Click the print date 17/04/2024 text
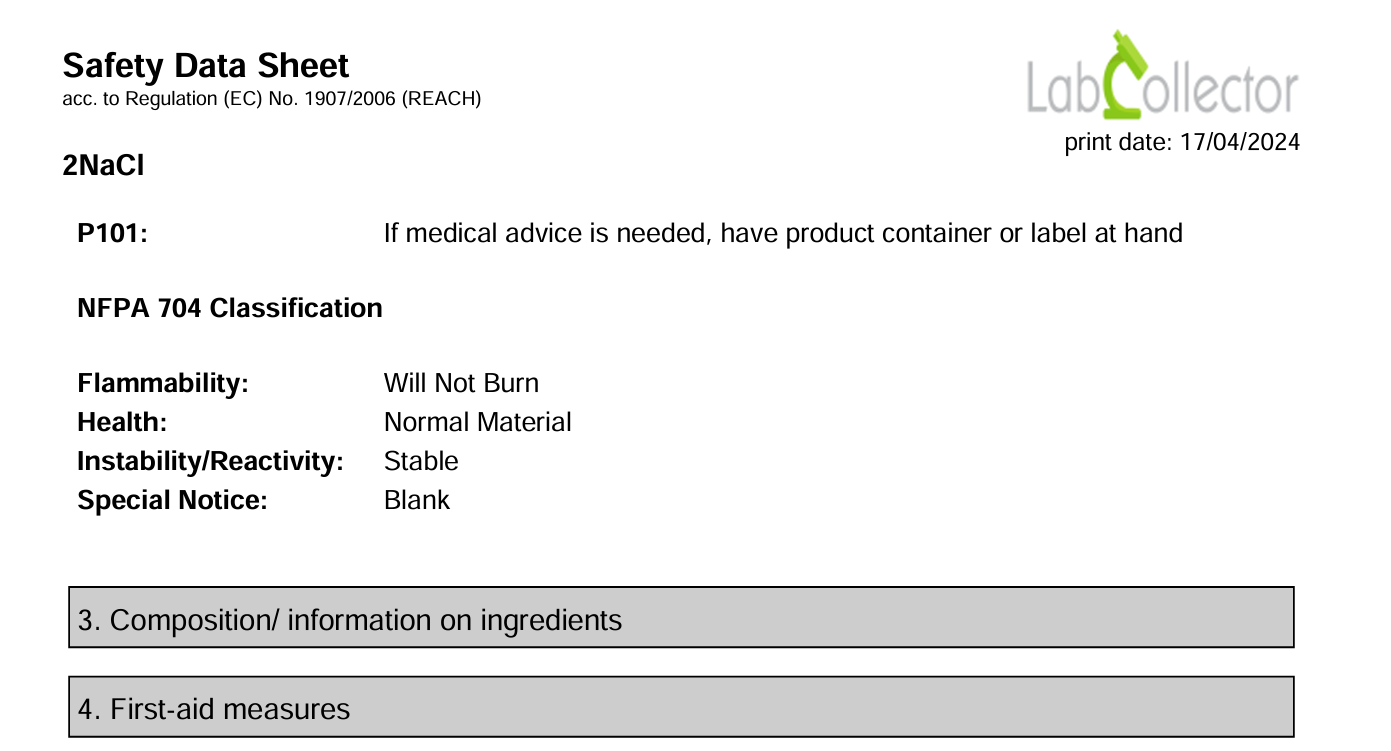1391x751 pixels. (x=1182, y=142)
